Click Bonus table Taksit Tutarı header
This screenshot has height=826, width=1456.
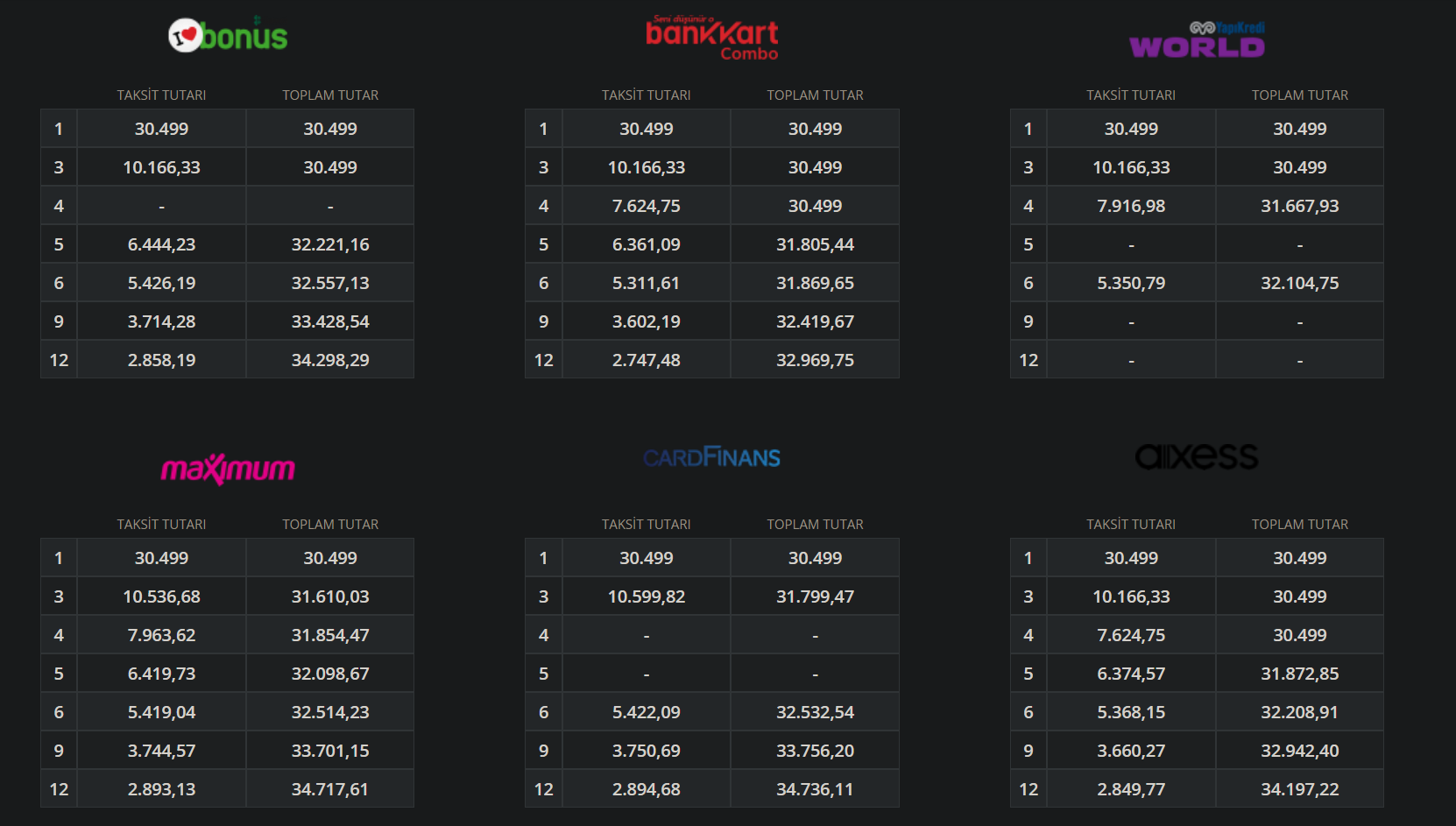tap(161, 95)
